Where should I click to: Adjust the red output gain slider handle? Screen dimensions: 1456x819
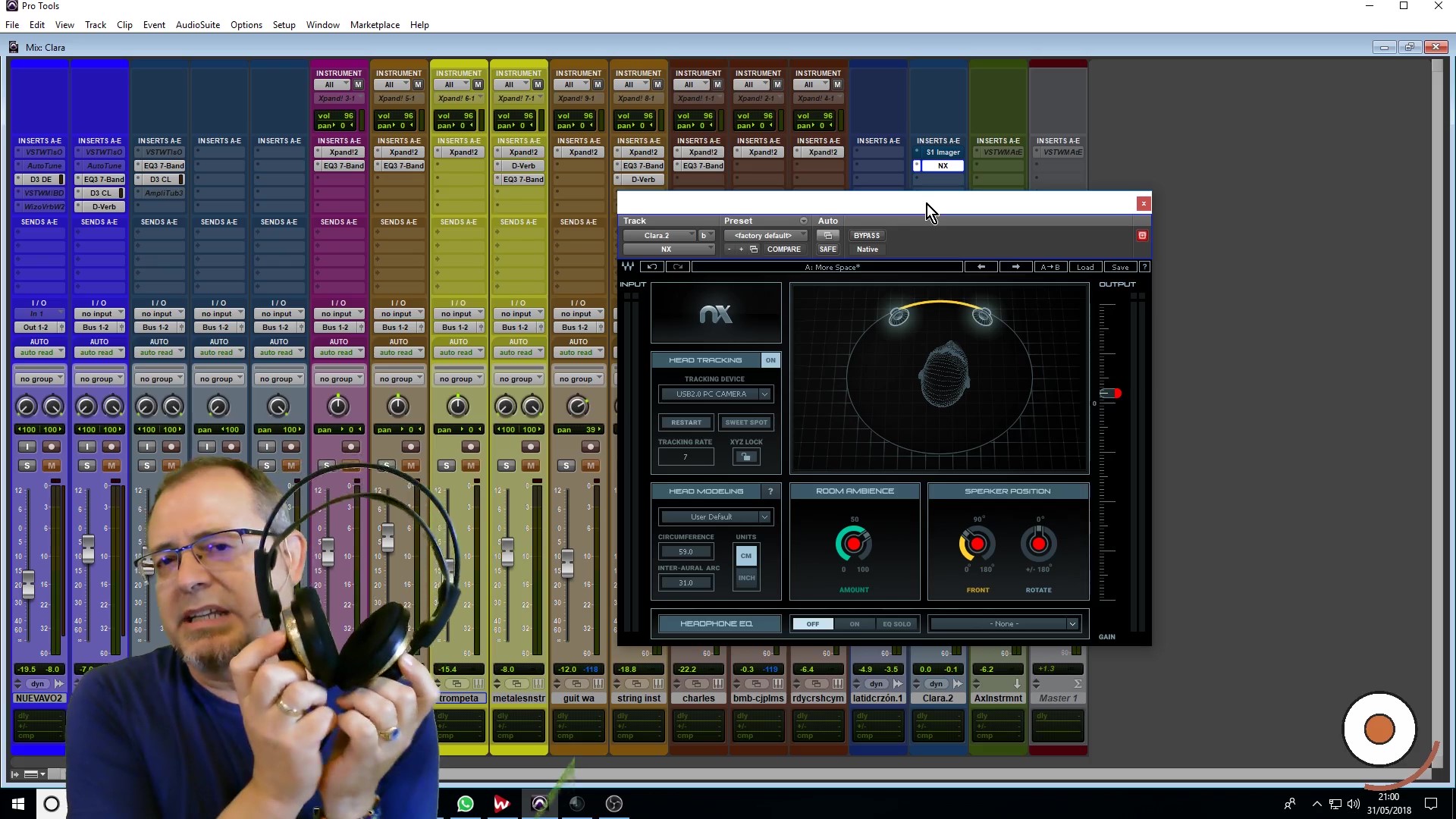point(1112,394)
